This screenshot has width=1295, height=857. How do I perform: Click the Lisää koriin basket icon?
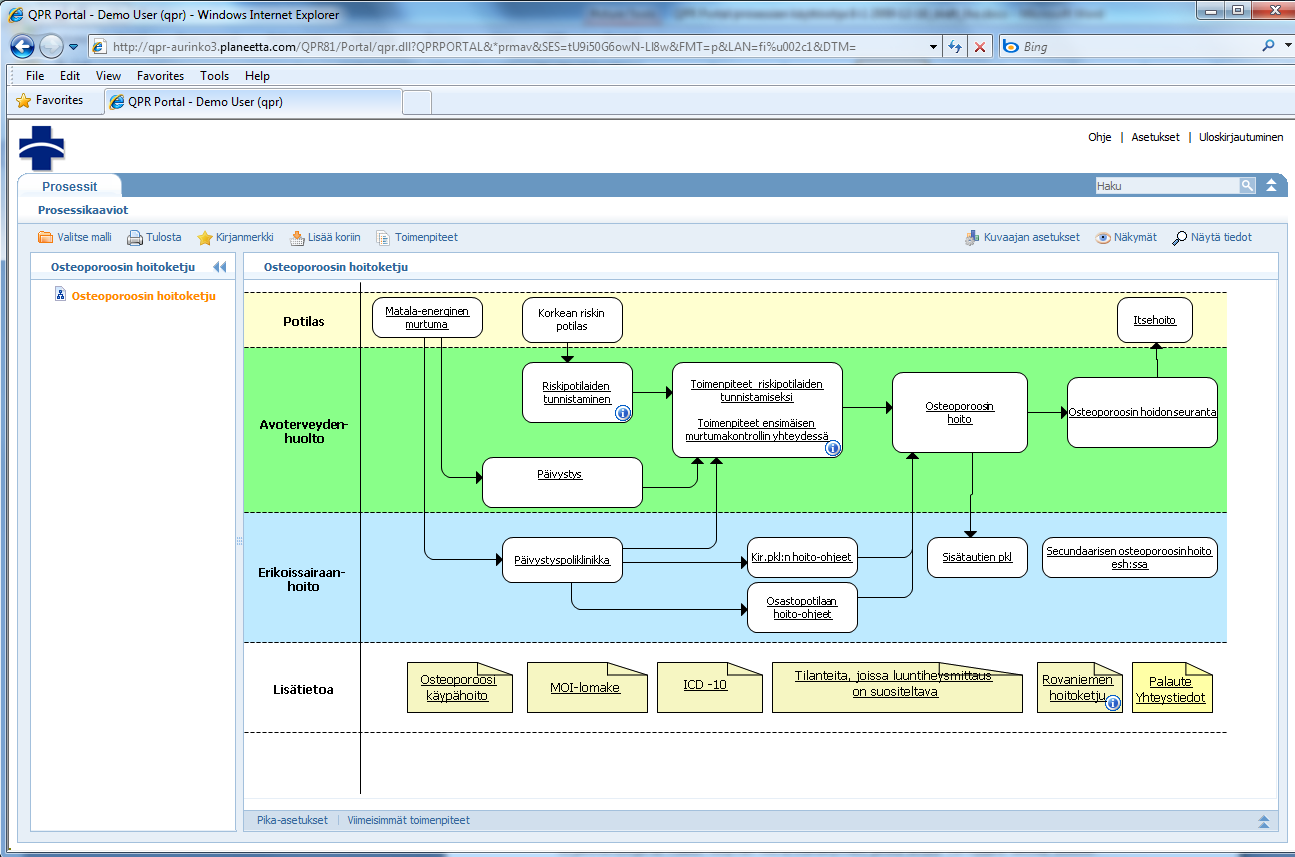click(x=297, y=238)
